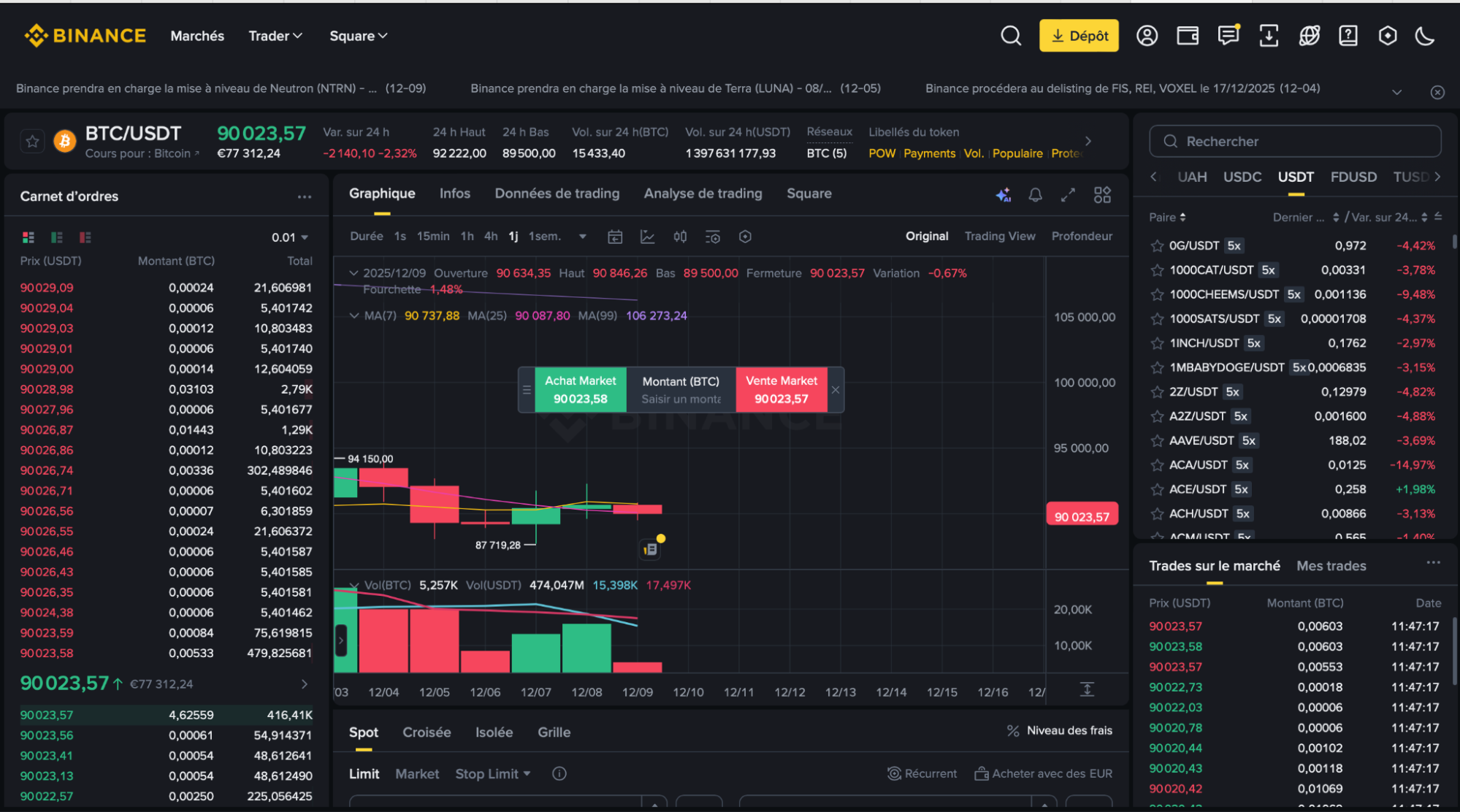Open the Données de trading tab
This screenshot has width=1460, height=812.
coord(557,193)
